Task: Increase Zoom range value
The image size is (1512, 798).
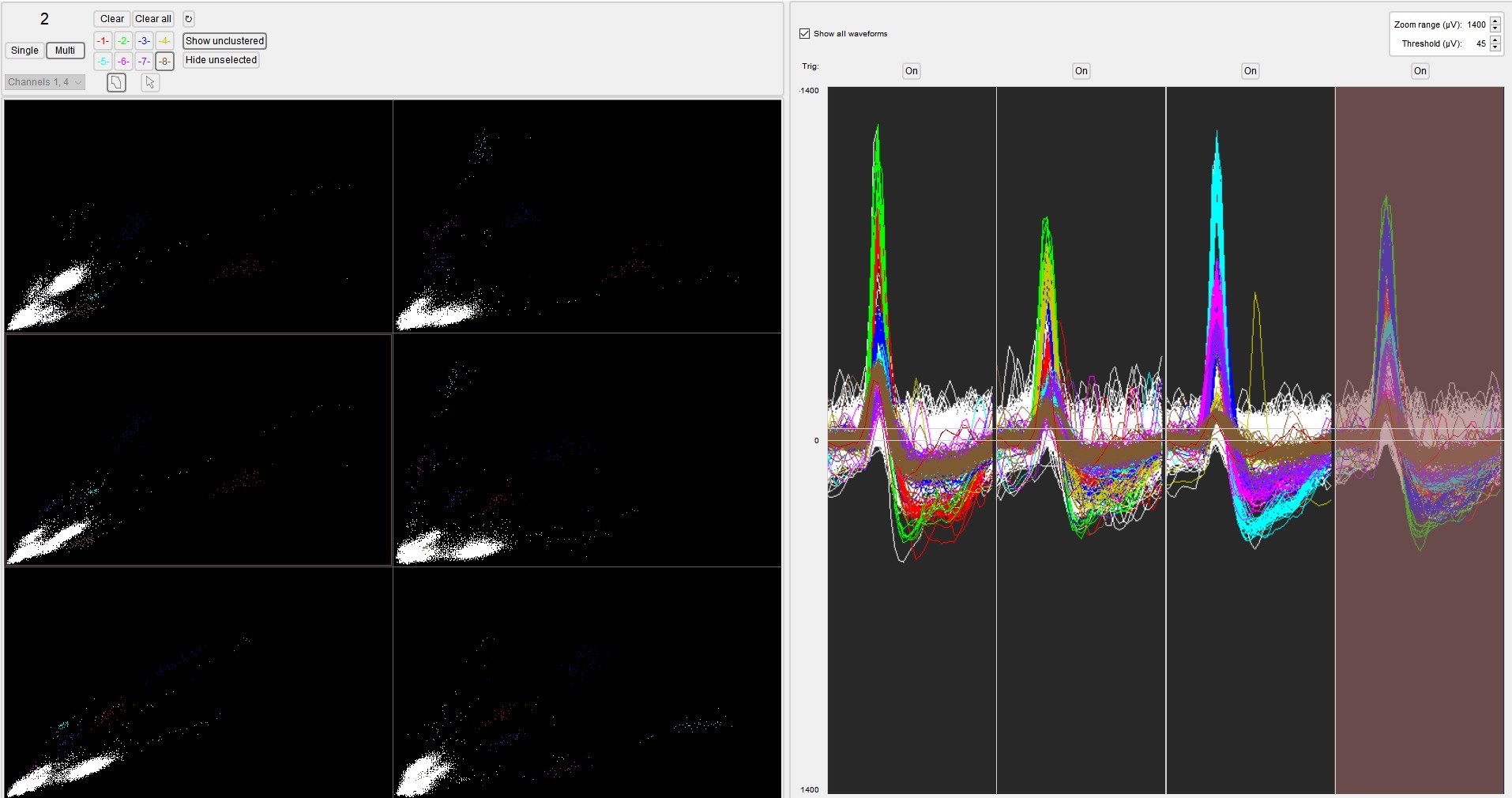Action: 1495,21
